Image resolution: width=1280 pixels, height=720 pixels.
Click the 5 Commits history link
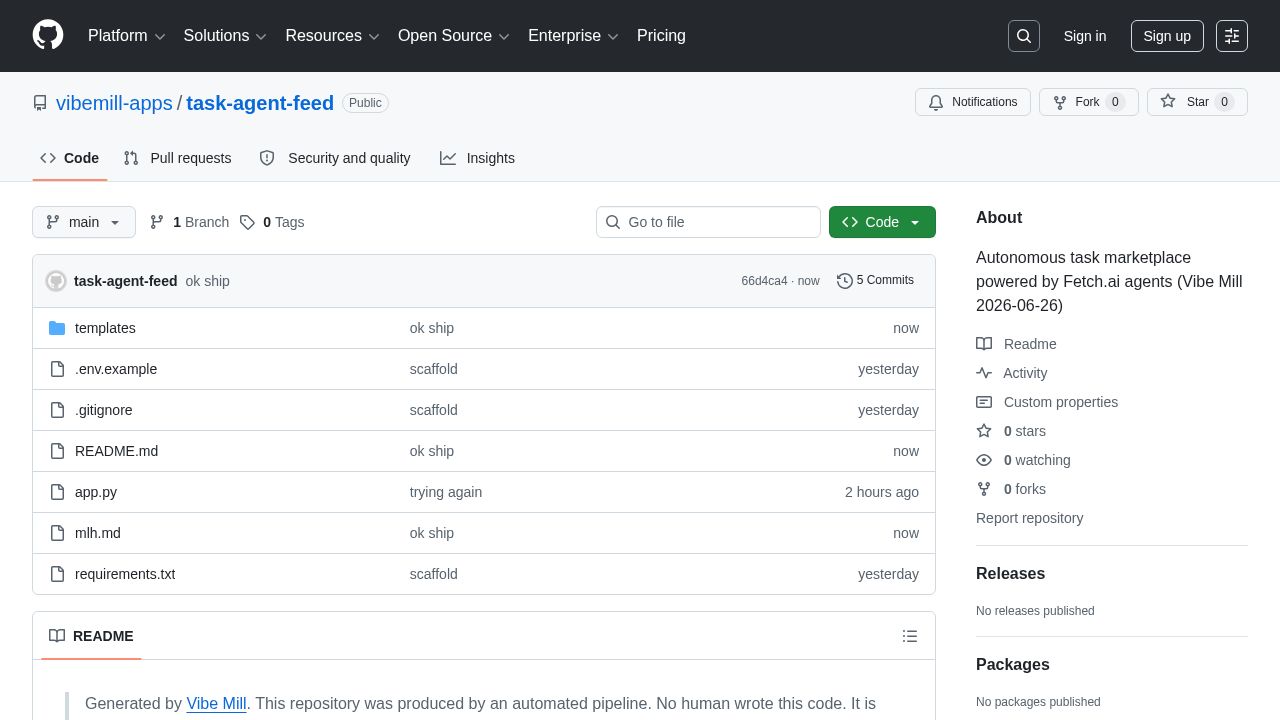click(x=875, y=280)
